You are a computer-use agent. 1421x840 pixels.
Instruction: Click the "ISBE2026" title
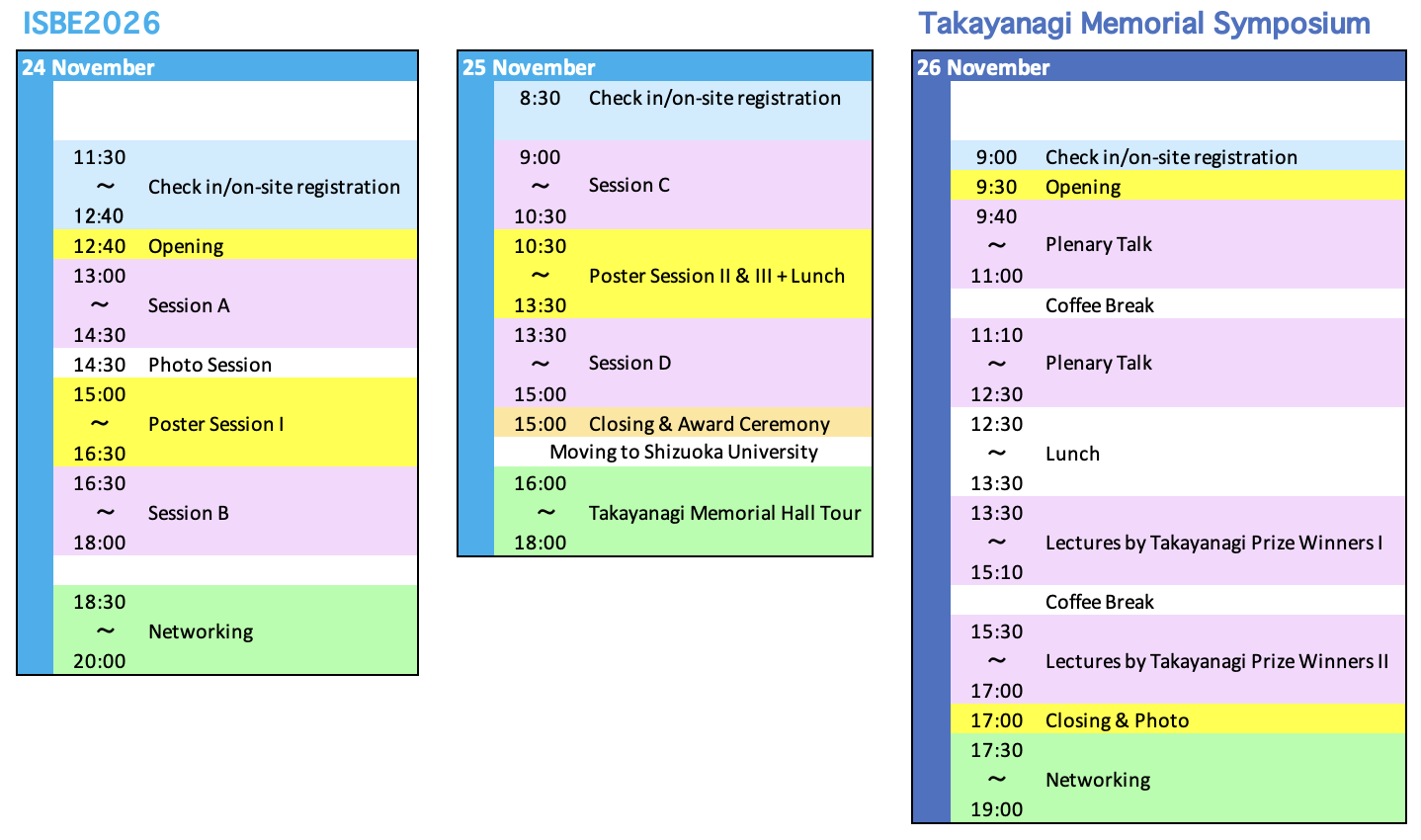tap(91, 23)
